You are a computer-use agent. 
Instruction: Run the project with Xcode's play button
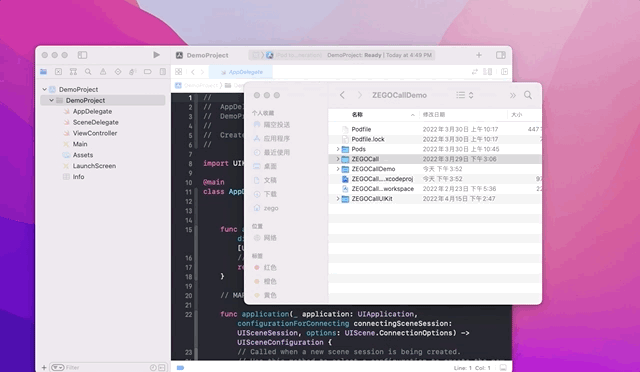pos(156,55)
